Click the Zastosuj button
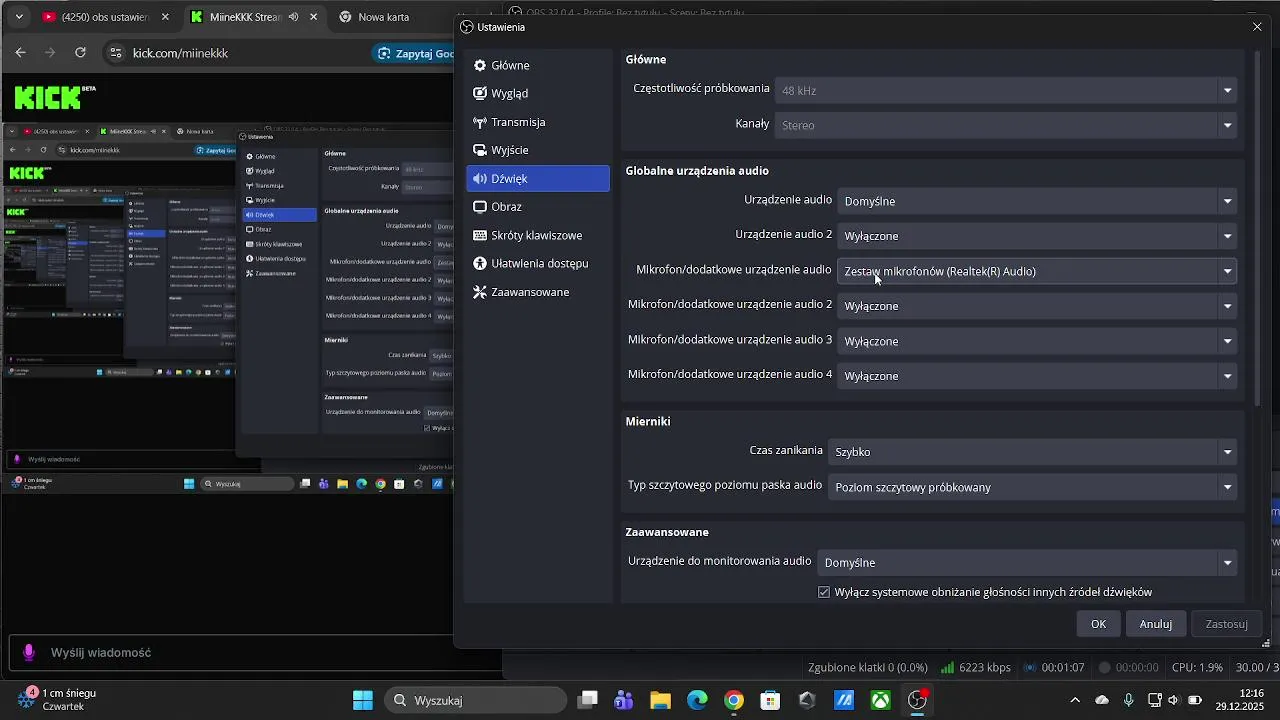This screenshot has height=720, width=1280. (x=1226, y=624)
